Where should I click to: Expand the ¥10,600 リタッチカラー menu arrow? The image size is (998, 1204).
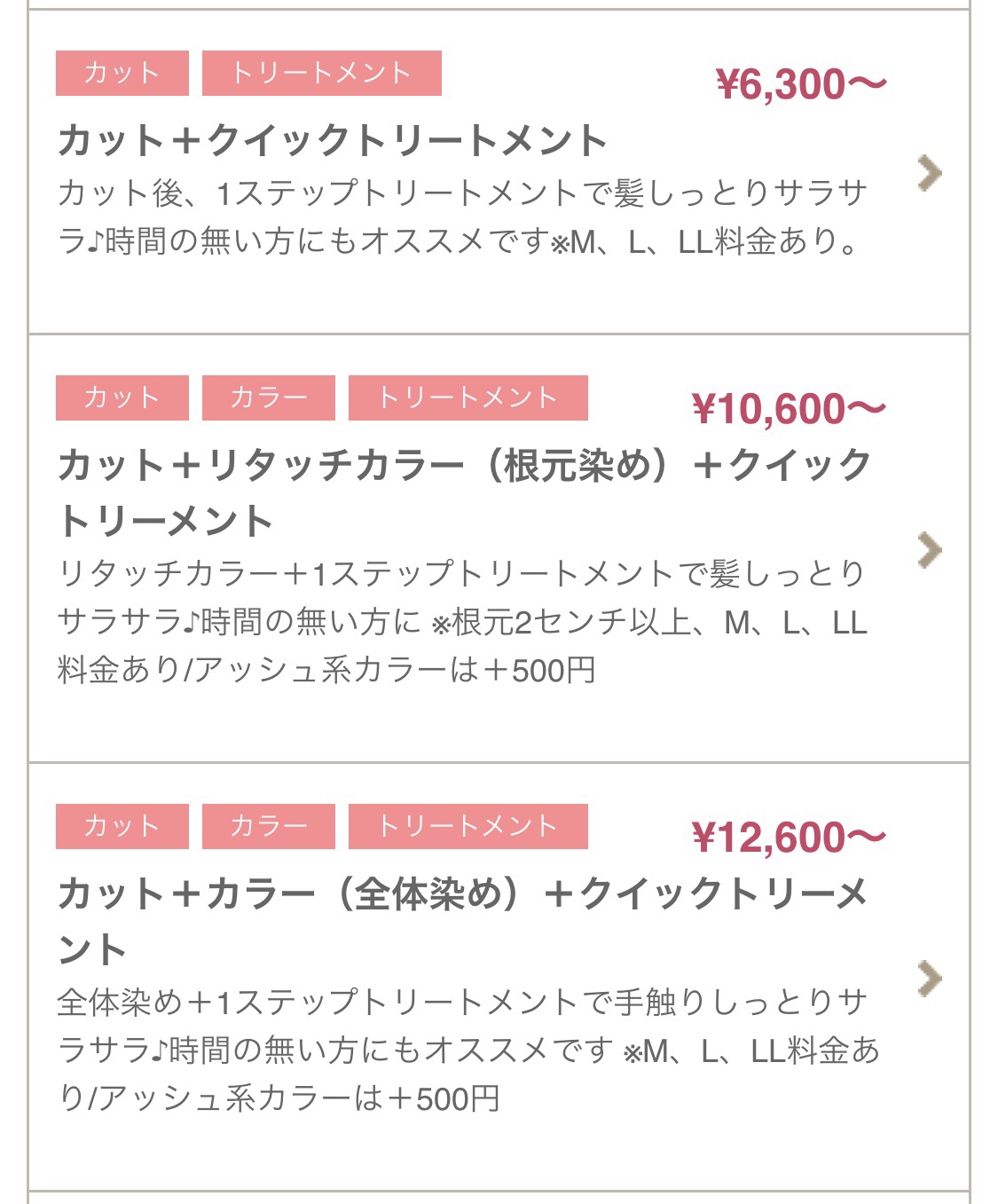point(929,550)
